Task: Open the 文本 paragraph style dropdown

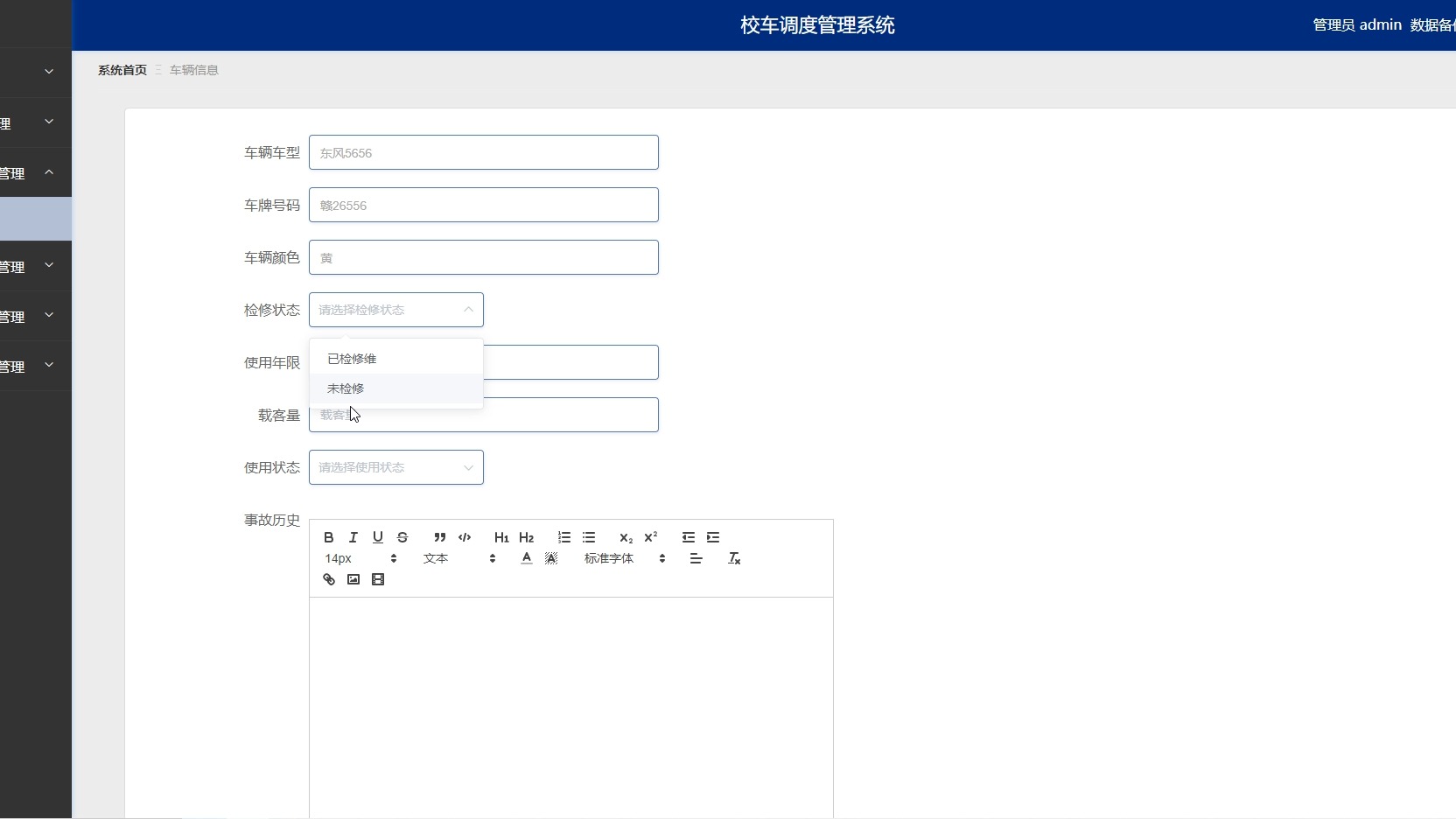Action: 459,558
